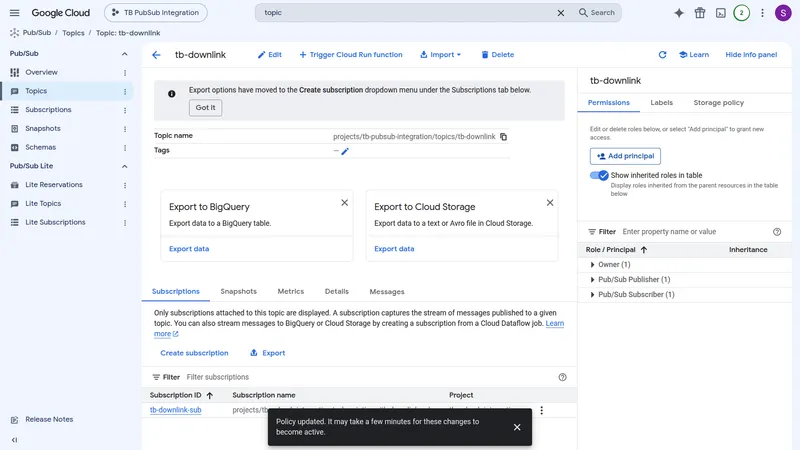Clear the search field with the X icon
The height and width of the screenshot is (450, 800).
click(561, 13)
